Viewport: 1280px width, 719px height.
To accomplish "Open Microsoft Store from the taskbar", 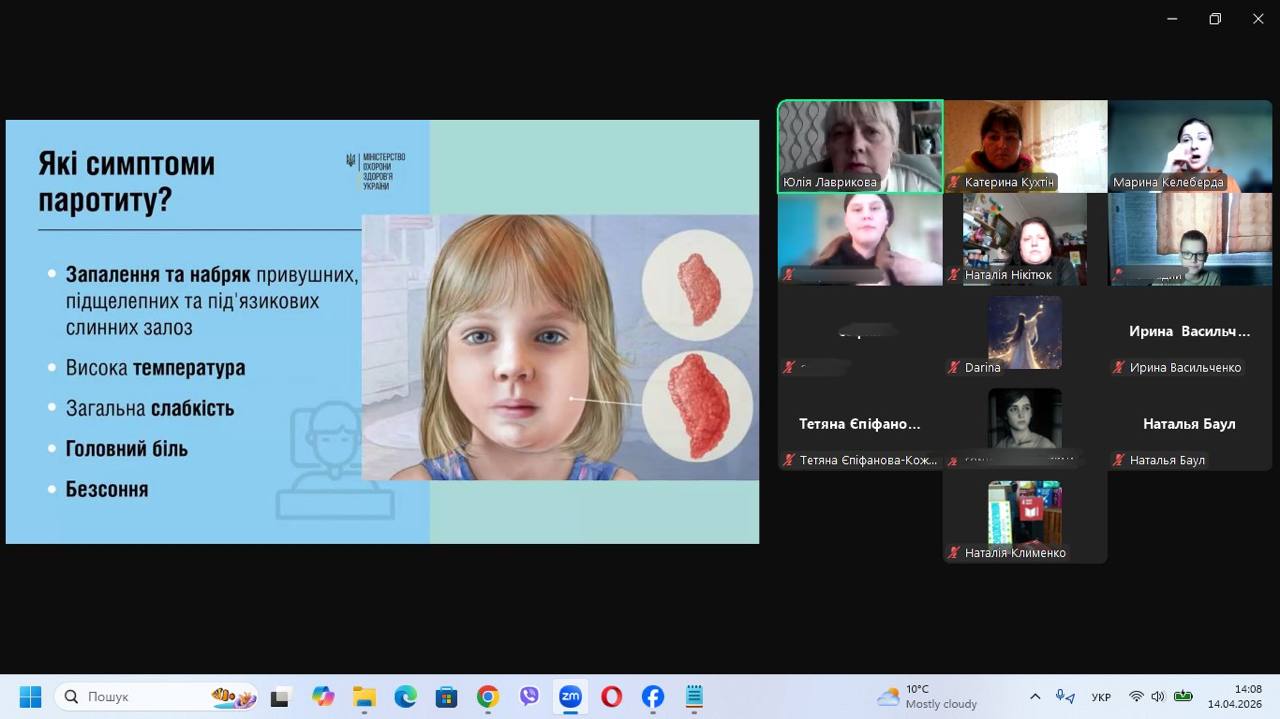I will [x=446, y=697].
